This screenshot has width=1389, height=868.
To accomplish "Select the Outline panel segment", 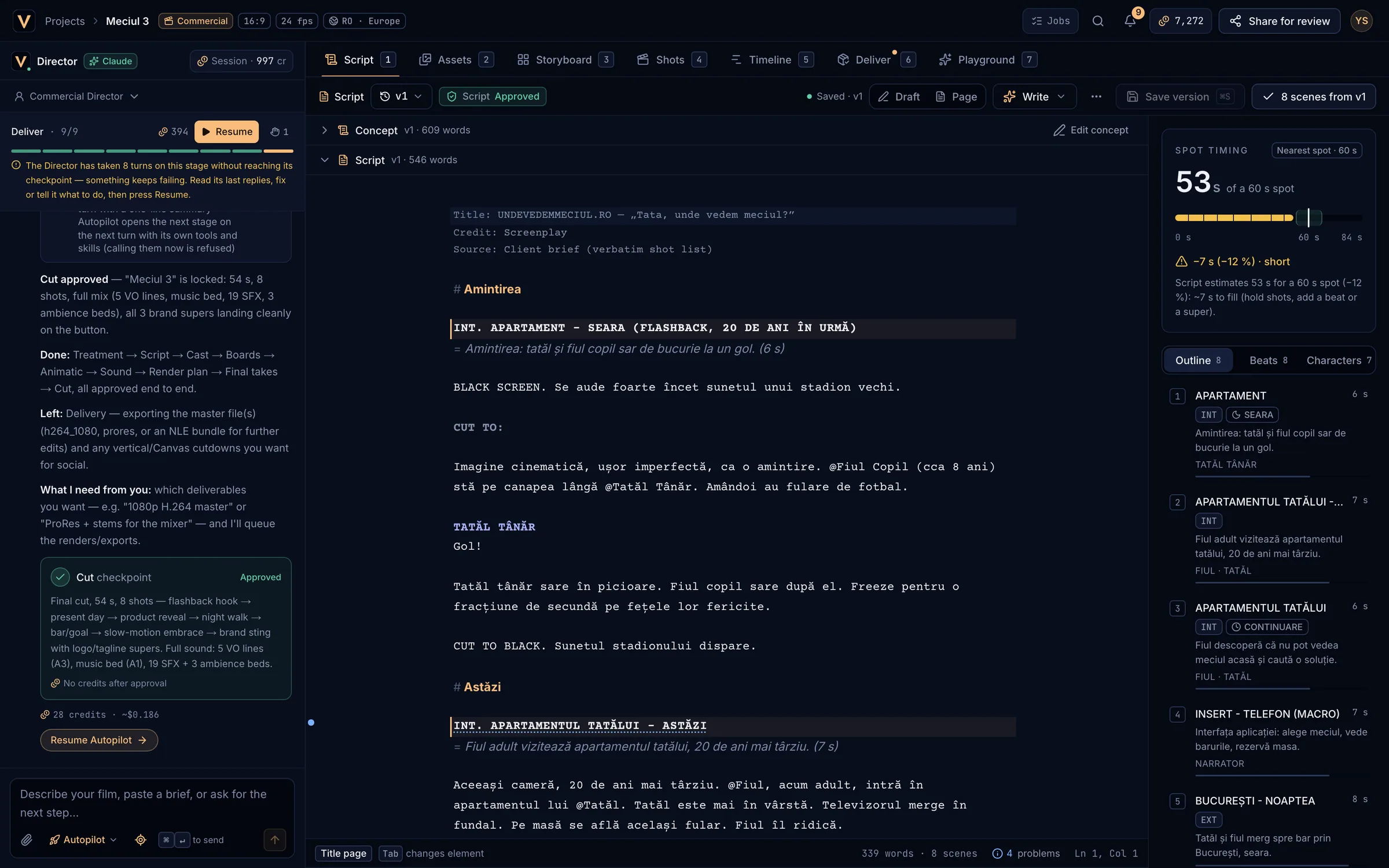I will pos(1198,361).
